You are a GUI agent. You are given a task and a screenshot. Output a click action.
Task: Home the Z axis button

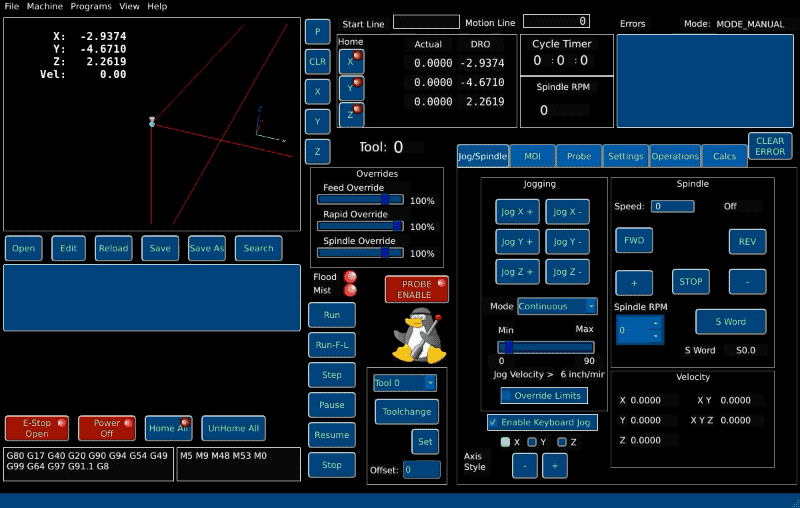click(x=351, y=115)
